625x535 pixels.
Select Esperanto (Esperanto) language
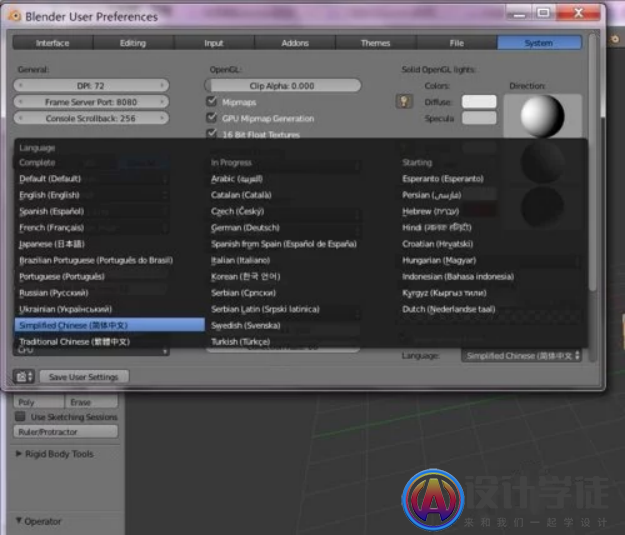[x=492, y=179]
